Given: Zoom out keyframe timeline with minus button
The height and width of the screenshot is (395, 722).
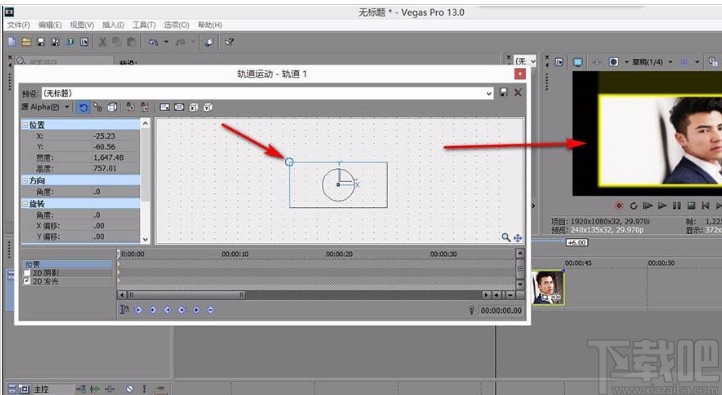Looking at the screenshot, I should (510, 295).
